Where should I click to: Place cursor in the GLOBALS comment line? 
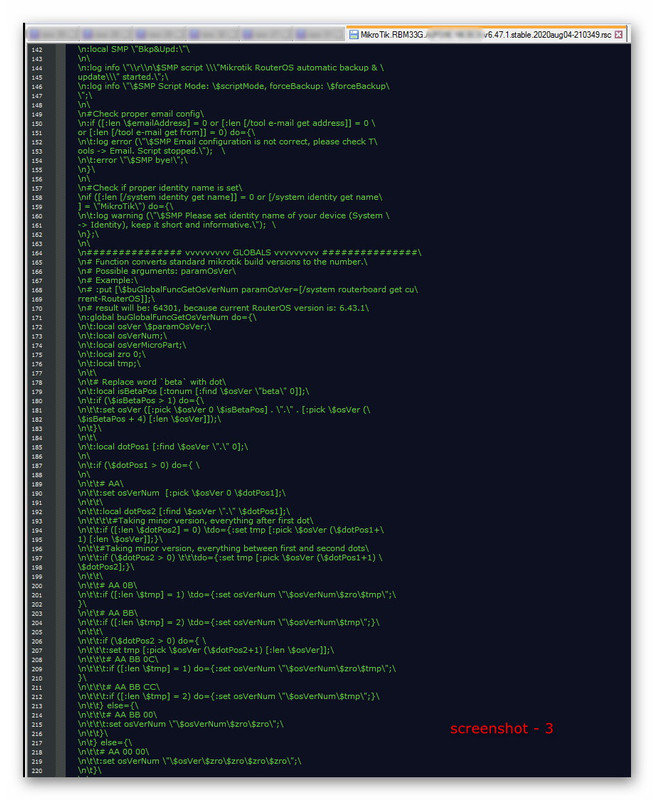point(249,253)
